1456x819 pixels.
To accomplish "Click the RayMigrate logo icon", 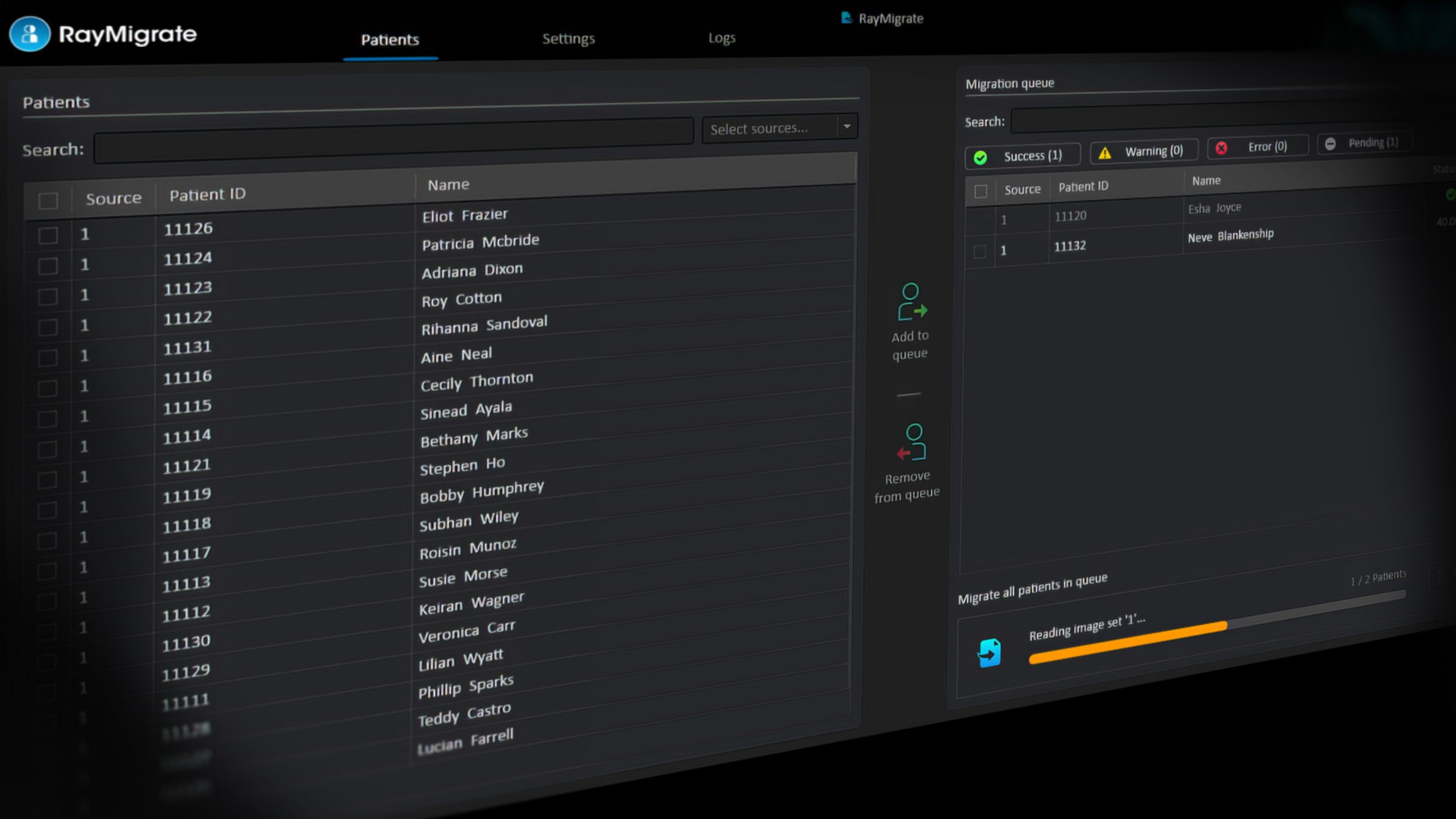I will pos(29,34).
